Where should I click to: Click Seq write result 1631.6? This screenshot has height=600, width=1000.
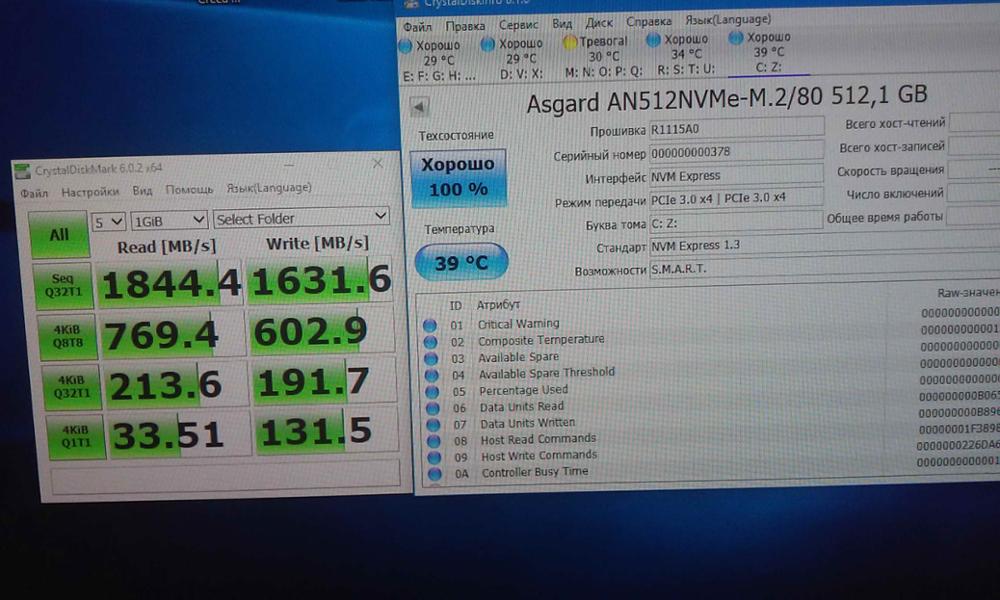coord(320,281)
